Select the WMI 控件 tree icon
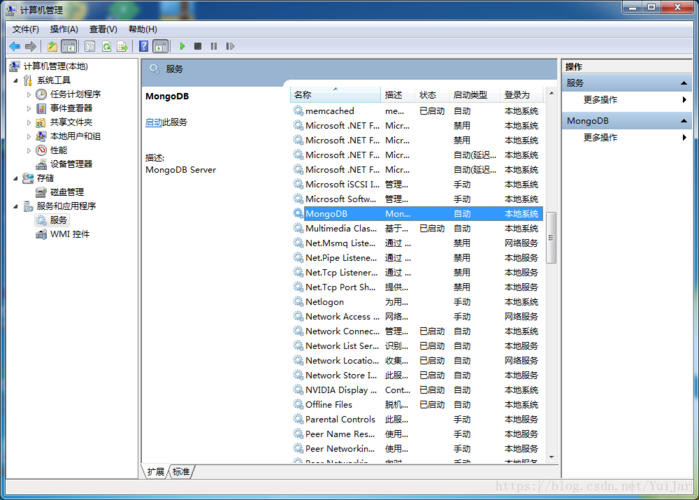The image size is (699, 500). coord(41,234)
